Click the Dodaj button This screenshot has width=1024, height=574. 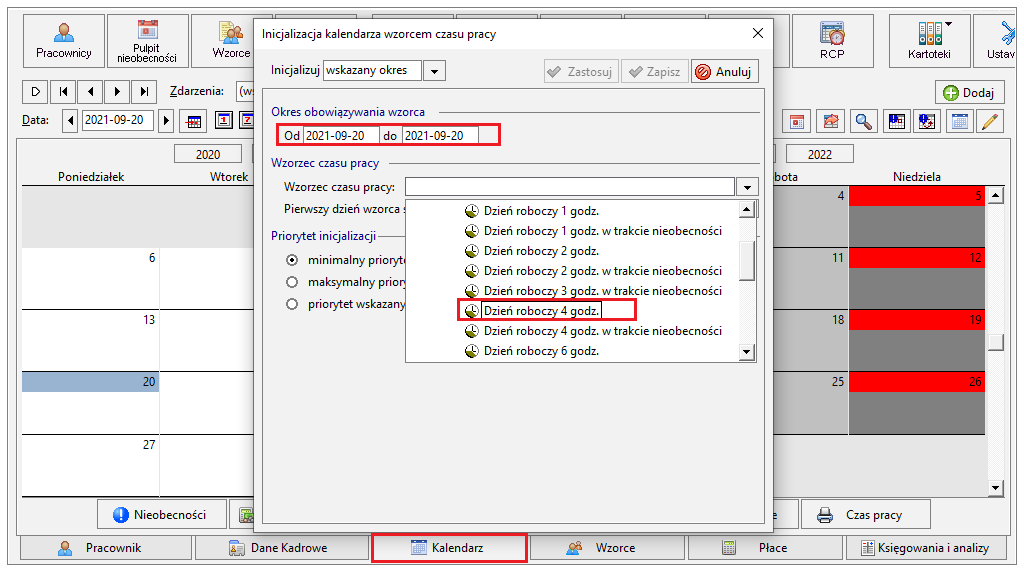pos(969,93)
